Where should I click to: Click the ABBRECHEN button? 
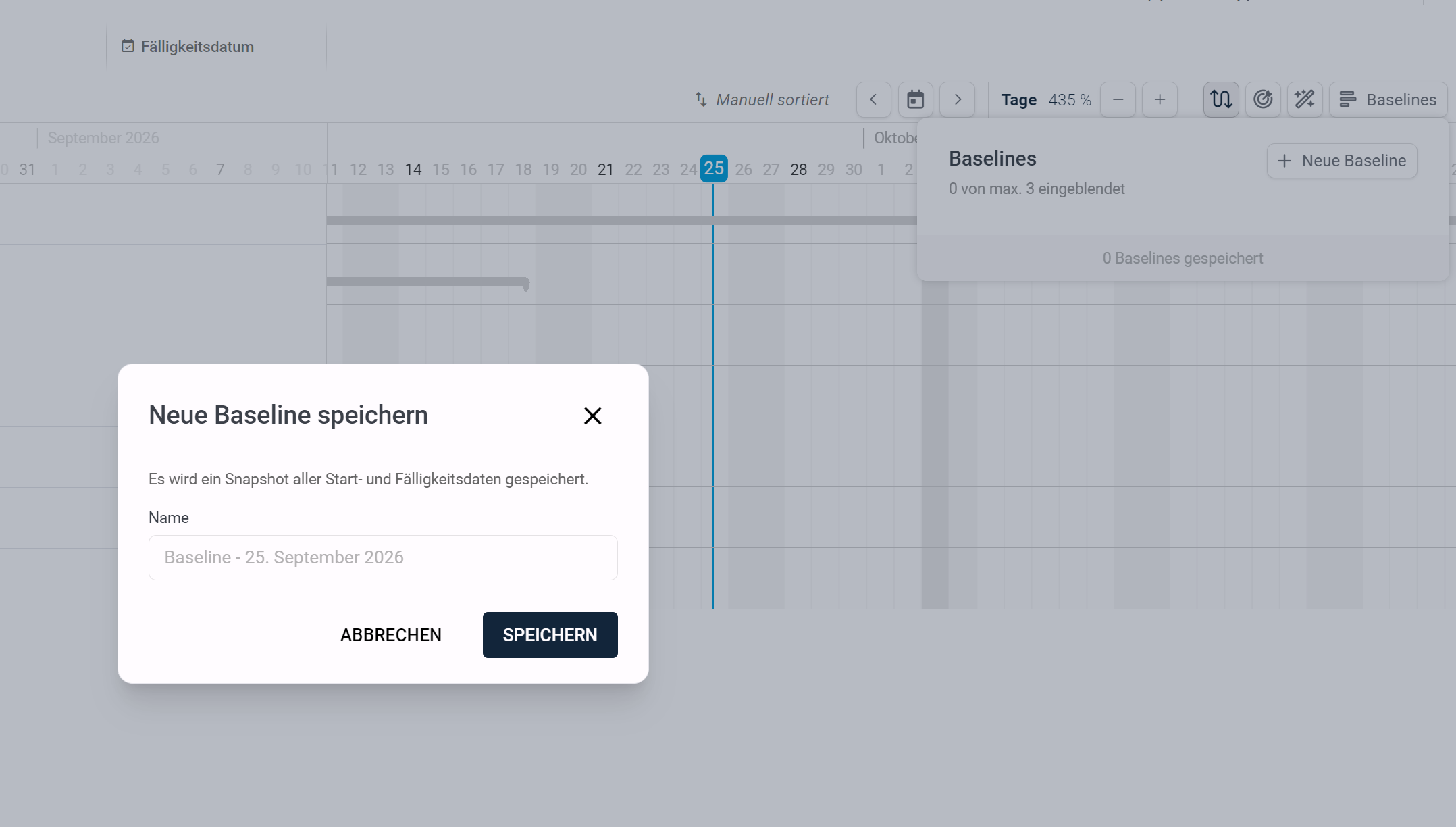click(x=391, y=635)
